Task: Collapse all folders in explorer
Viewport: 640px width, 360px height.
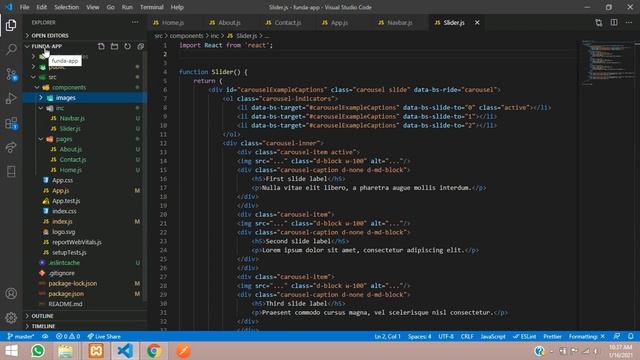Action: click(140, 46)
